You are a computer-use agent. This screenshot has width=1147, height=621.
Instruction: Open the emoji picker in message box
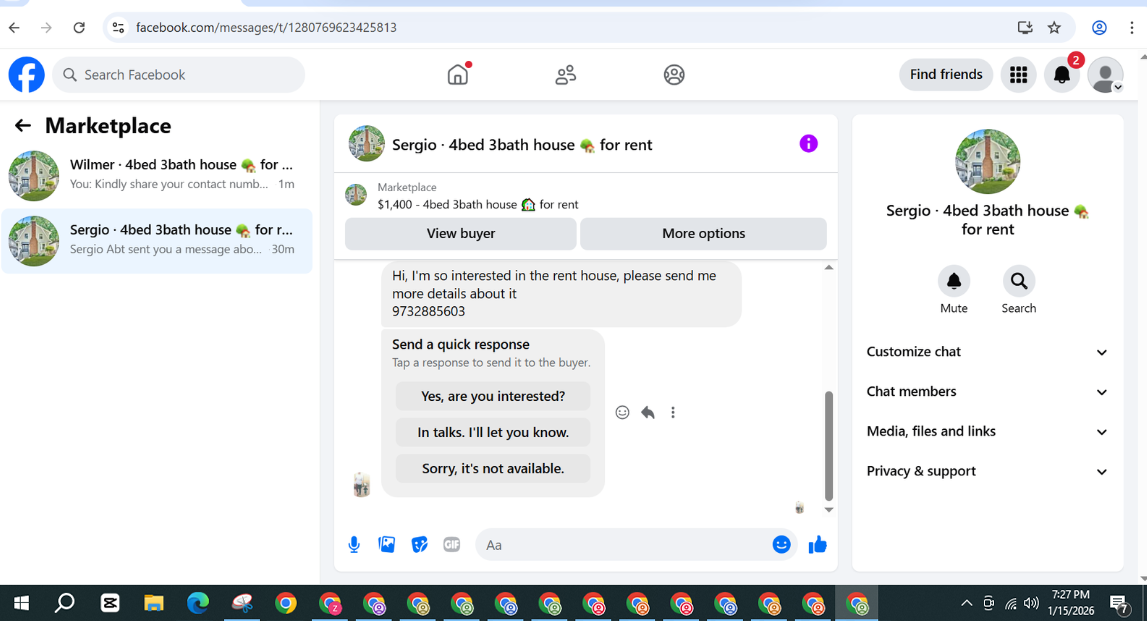coord(781,544)
